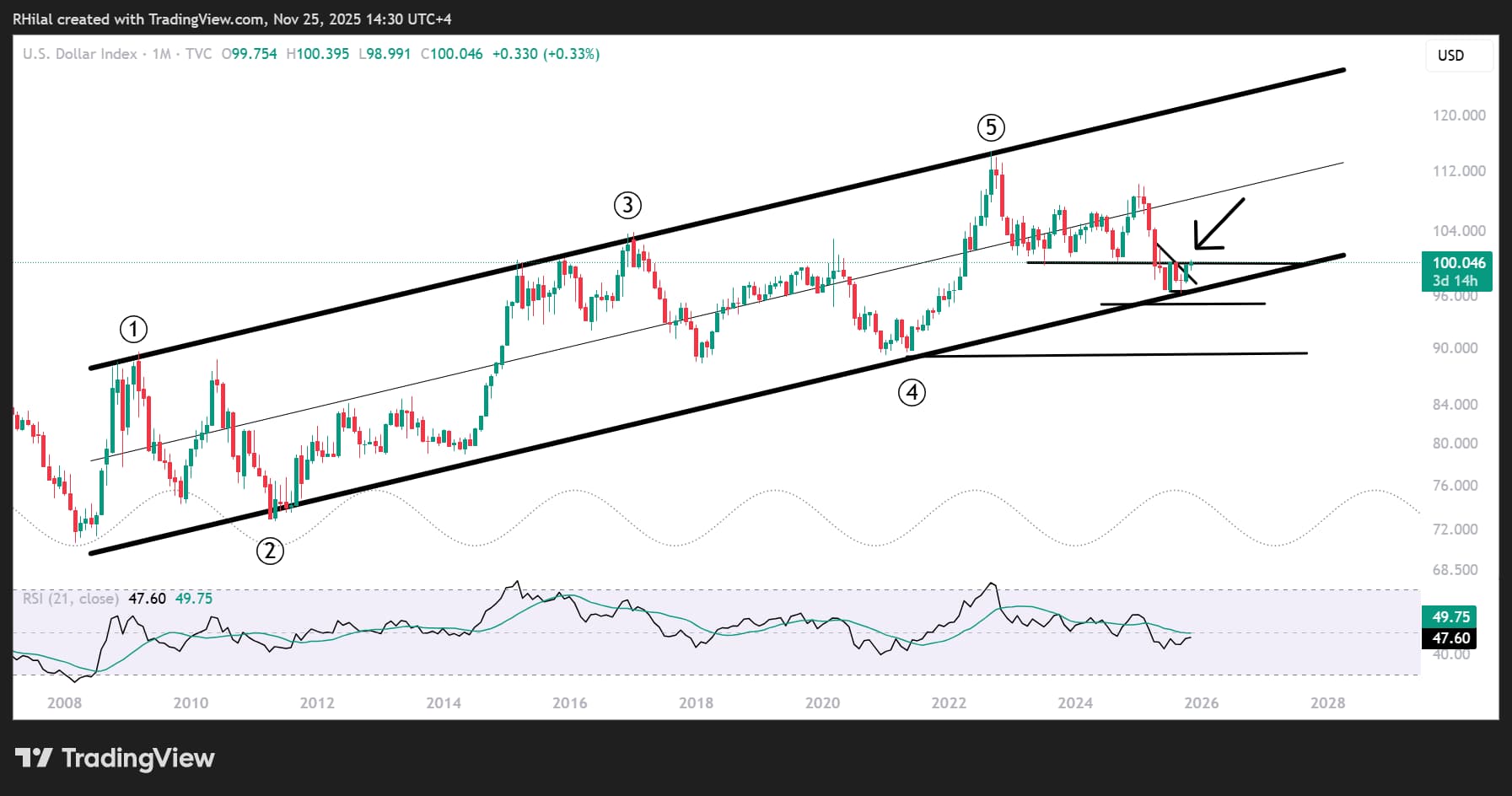Click the 90.000 level on the price scale

click(x=1456, y=347)
